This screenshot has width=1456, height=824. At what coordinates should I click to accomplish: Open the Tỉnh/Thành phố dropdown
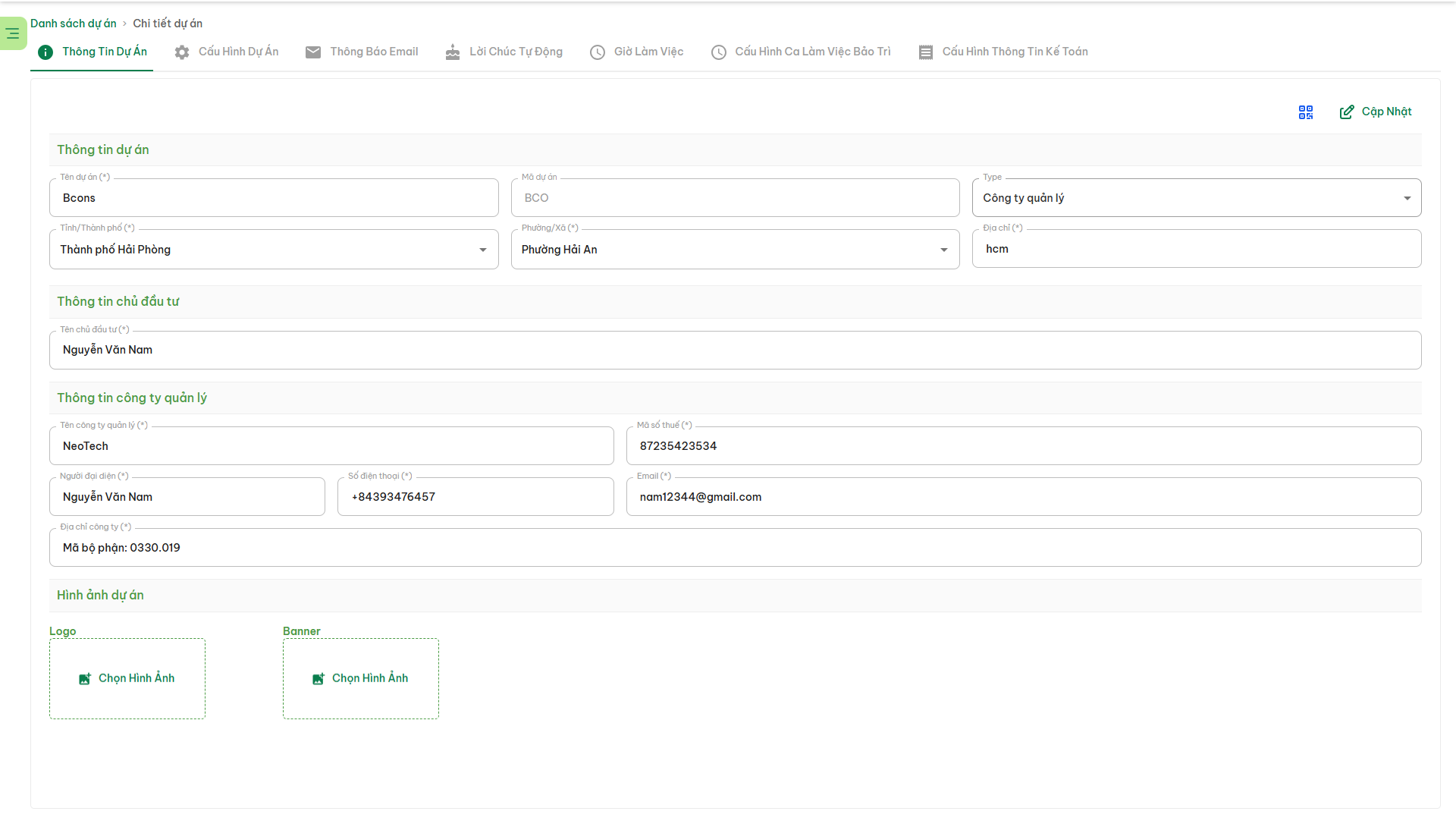(482, 250)
